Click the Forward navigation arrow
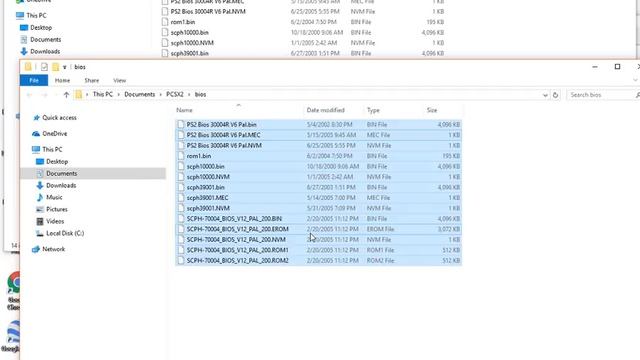640x360 pixels. (44, 95)
